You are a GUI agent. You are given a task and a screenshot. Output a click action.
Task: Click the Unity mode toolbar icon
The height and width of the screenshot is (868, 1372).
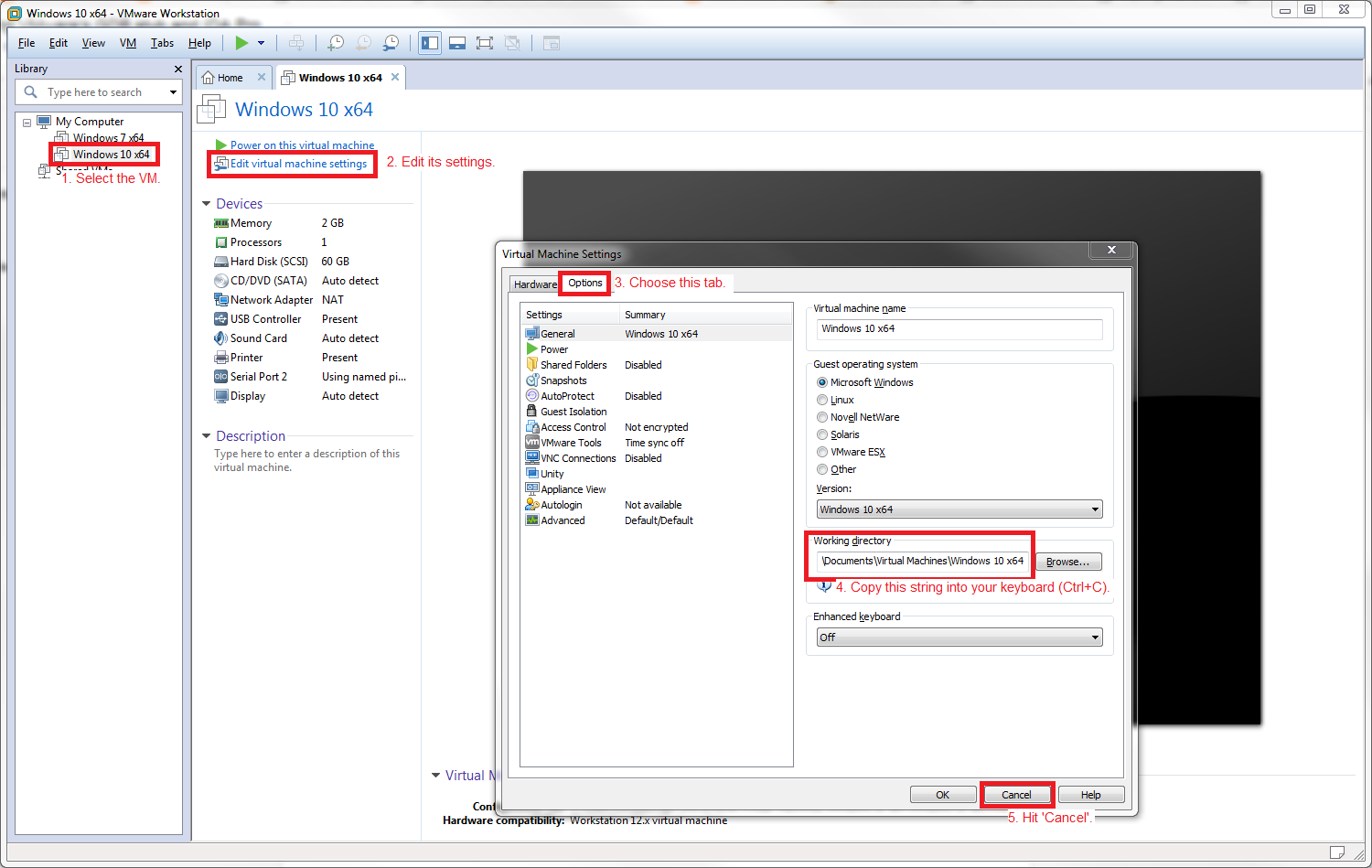tap(512, 43)
